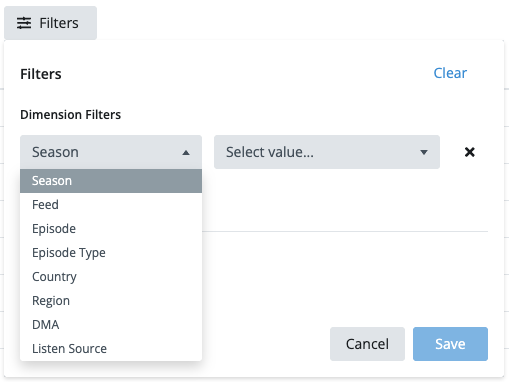Screen dimensions: 509x382
Task: Save the filter settings
Action: click(450, 344)
